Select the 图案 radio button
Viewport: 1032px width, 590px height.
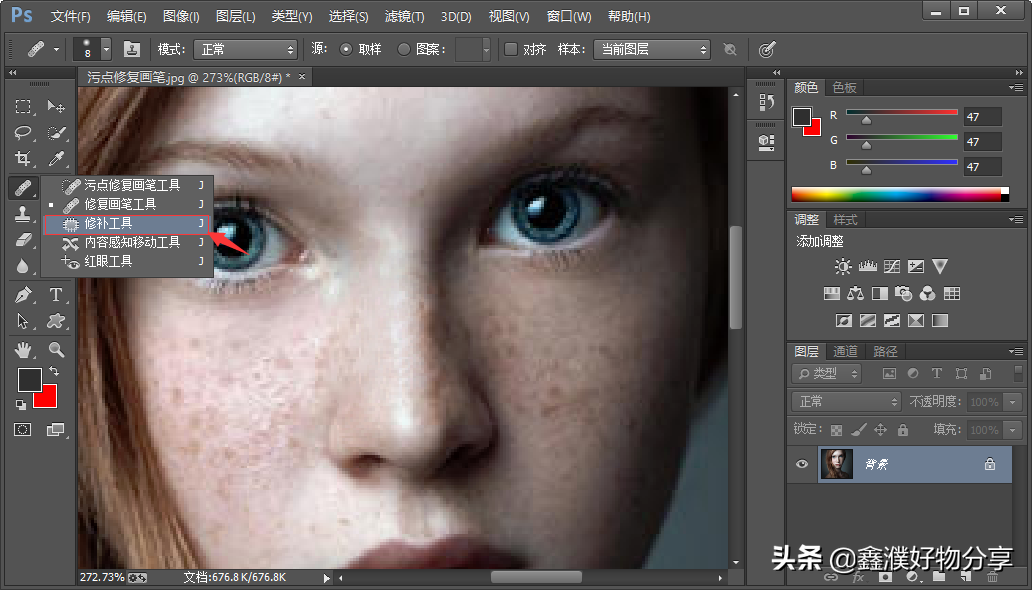tap(404, 49)
